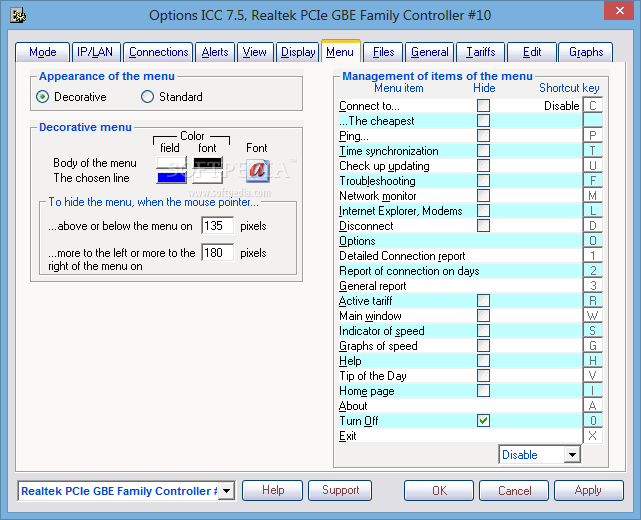Select the About menu item row
Screen dimensions: 641x520
click(x=460, y=406)
